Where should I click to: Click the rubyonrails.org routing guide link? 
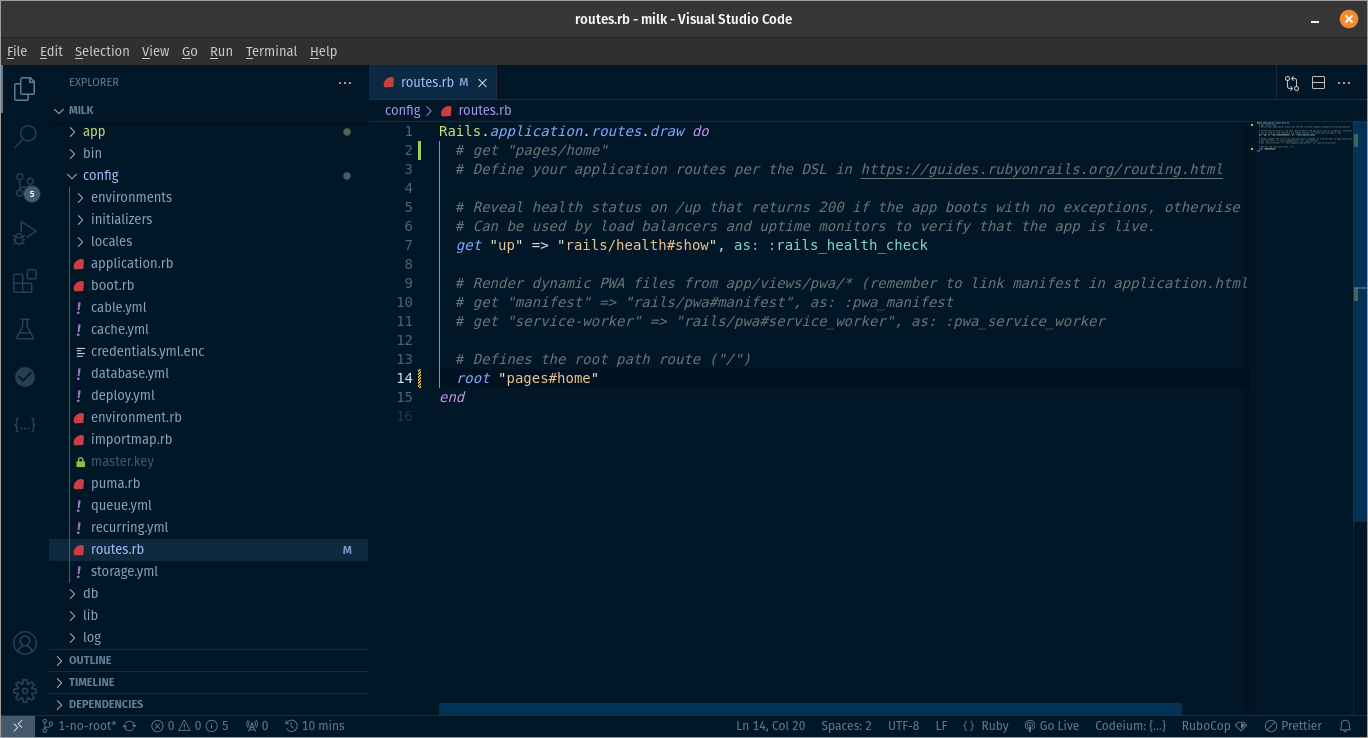(1042, 170)
